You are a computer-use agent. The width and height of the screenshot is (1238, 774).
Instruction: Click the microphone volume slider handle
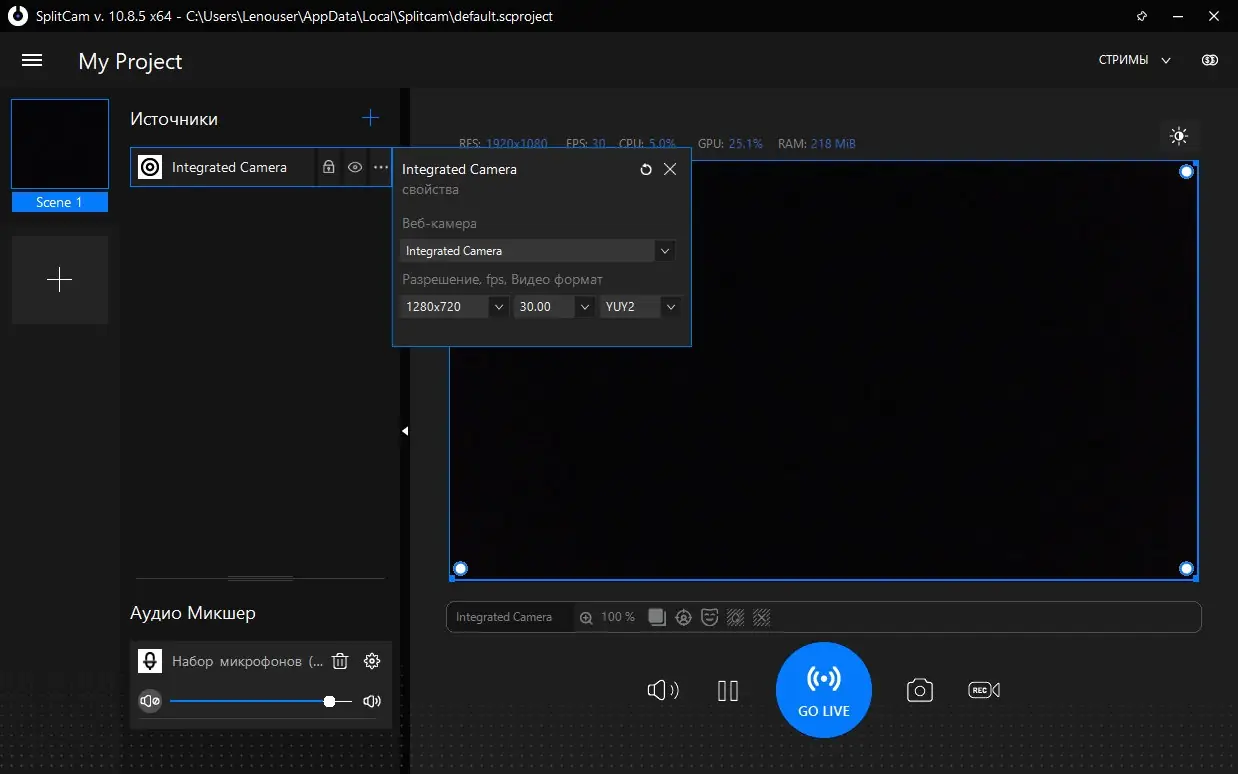pos(329,701)
